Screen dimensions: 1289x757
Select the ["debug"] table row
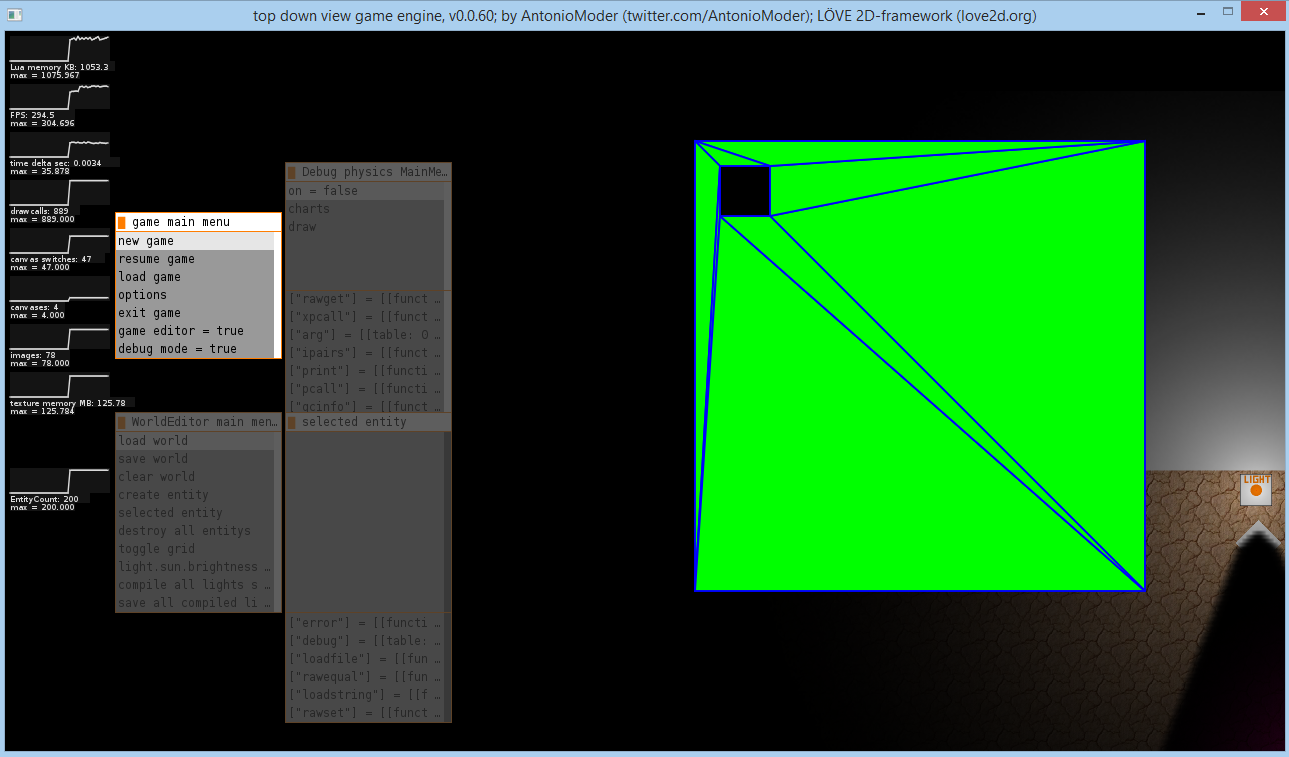click(x=365, y=641)
